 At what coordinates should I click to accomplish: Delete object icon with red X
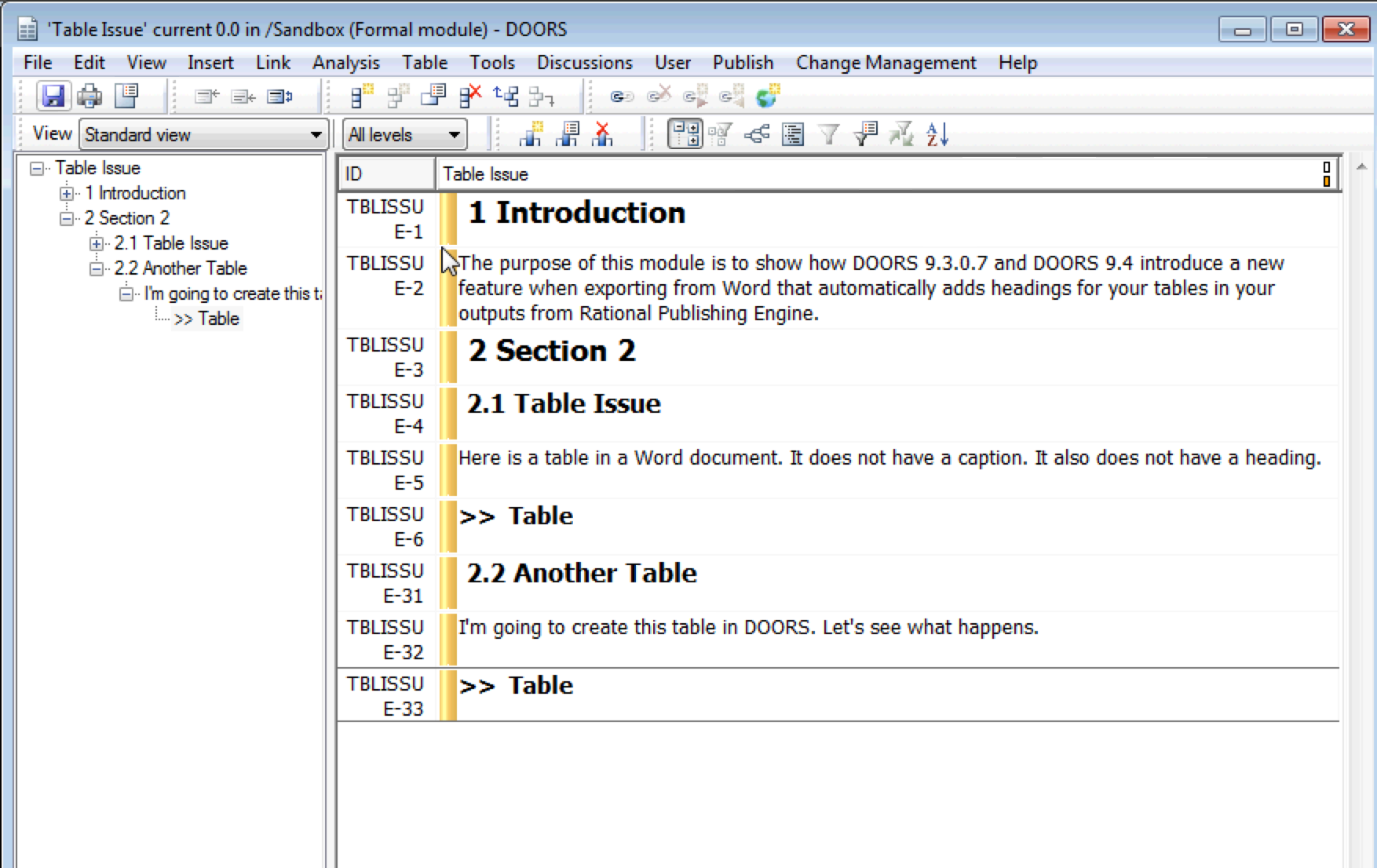(470, 97)
